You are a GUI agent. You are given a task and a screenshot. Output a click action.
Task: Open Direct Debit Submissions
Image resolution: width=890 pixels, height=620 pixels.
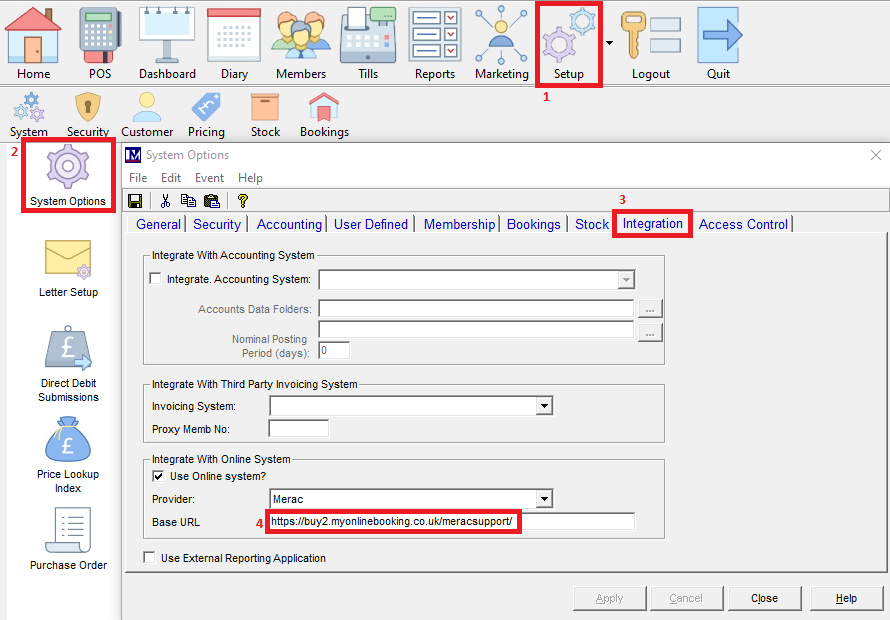tap(68, 364)
